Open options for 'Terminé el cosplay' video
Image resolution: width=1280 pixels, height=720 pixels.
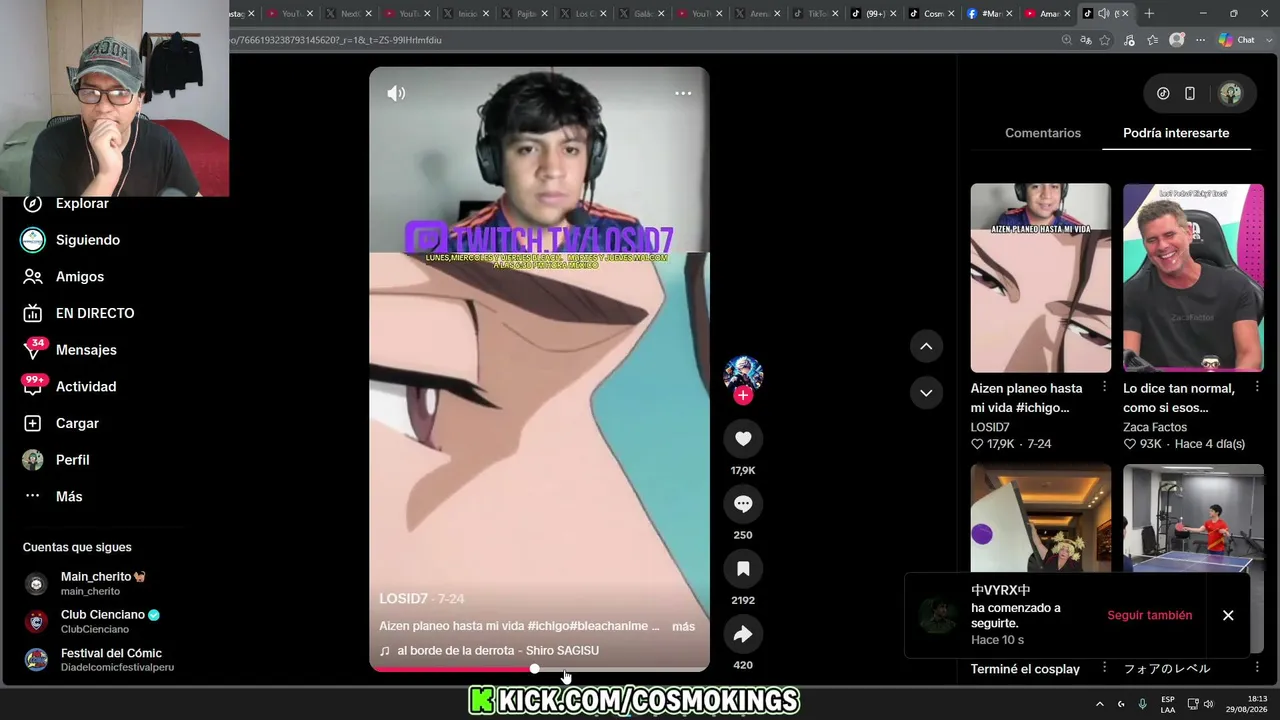point(1105,668)
